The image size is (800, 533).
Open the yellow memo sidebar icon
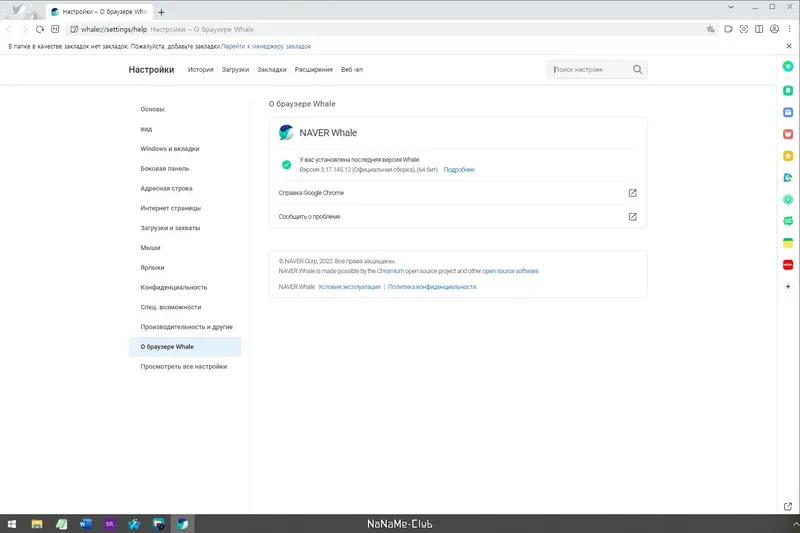pos(788,243)
